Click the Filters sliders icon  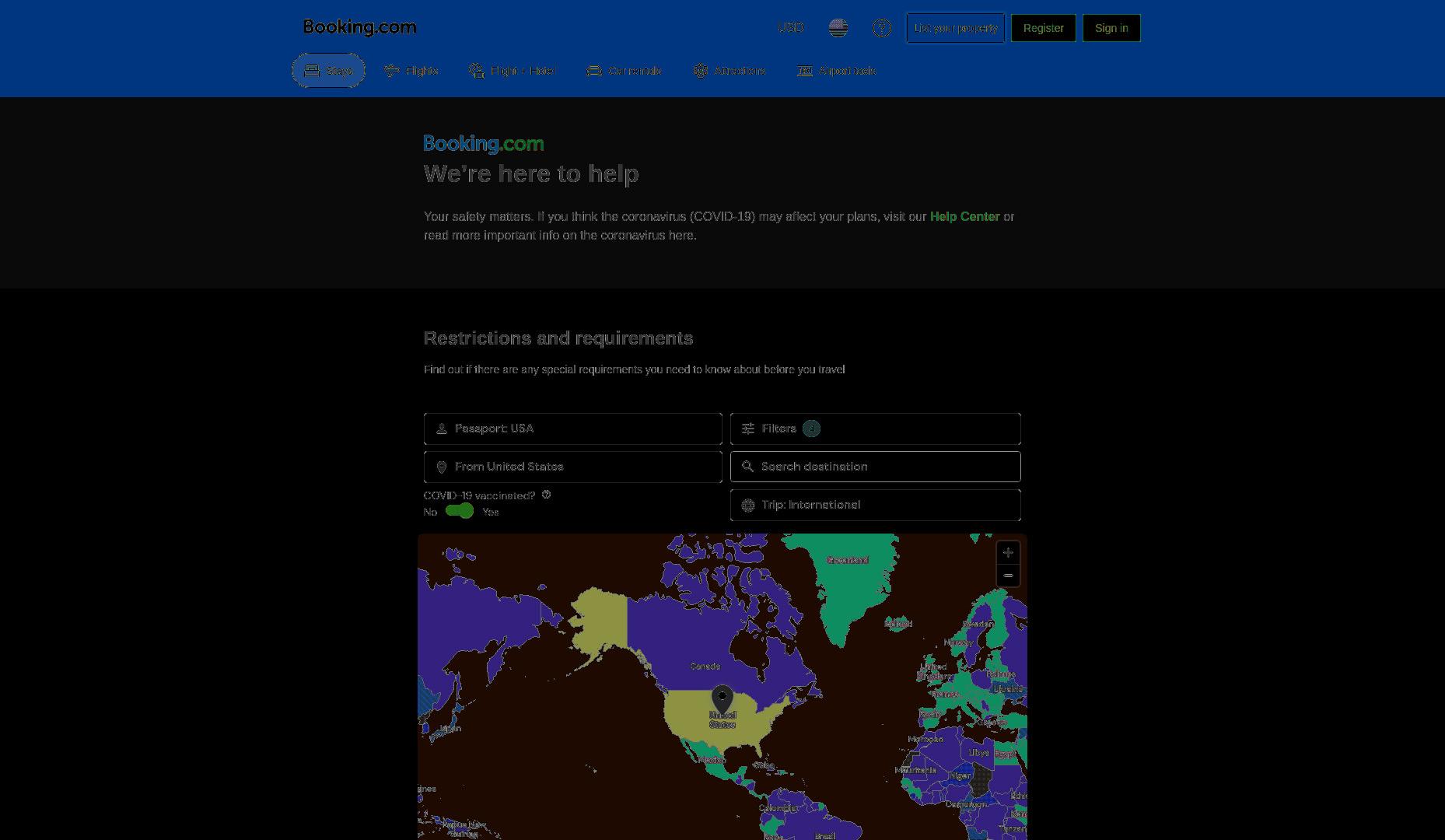[748, 429]
